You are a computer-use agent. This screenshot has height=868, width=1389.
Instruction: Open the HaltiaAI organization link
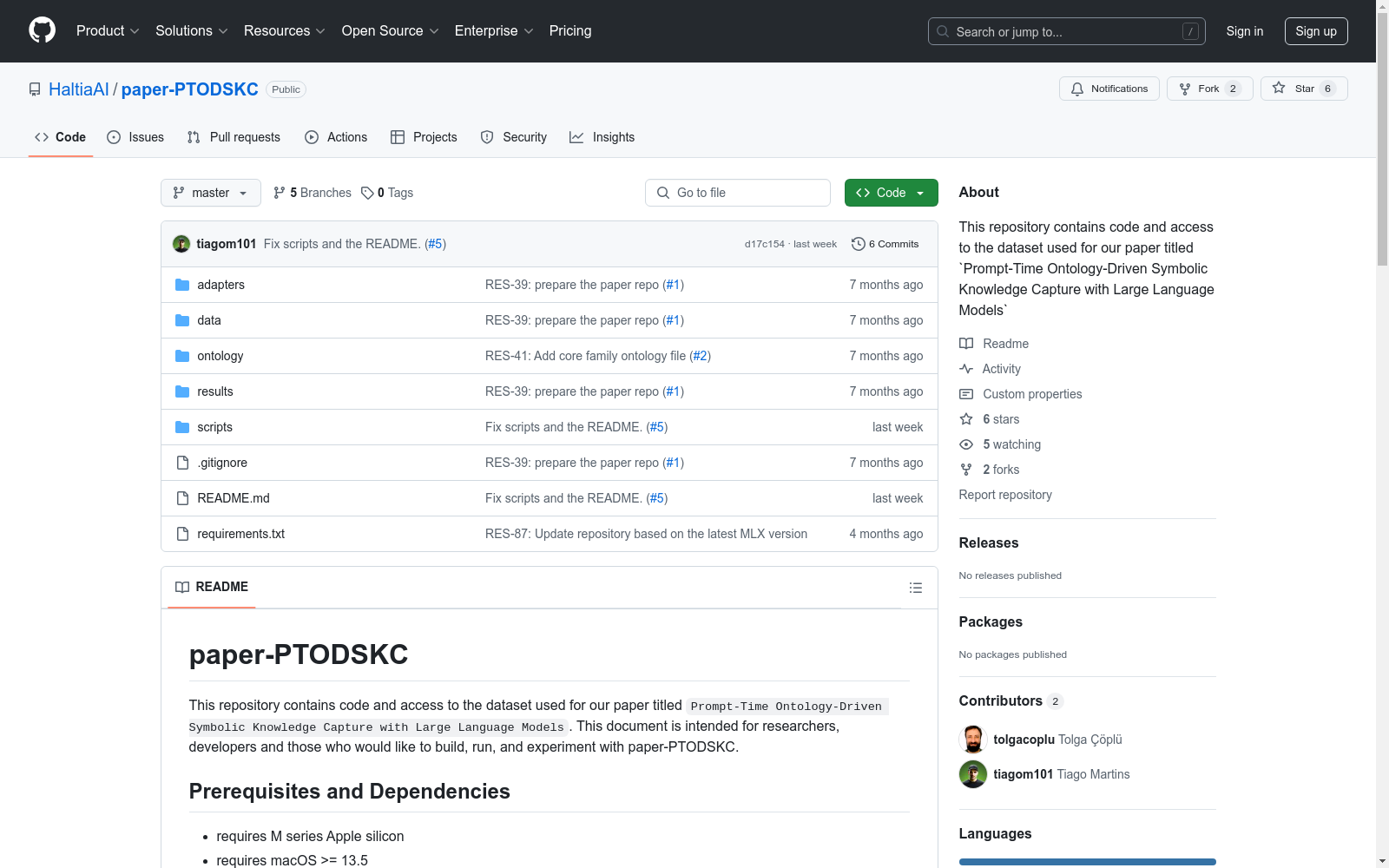(x=79, y=89)
